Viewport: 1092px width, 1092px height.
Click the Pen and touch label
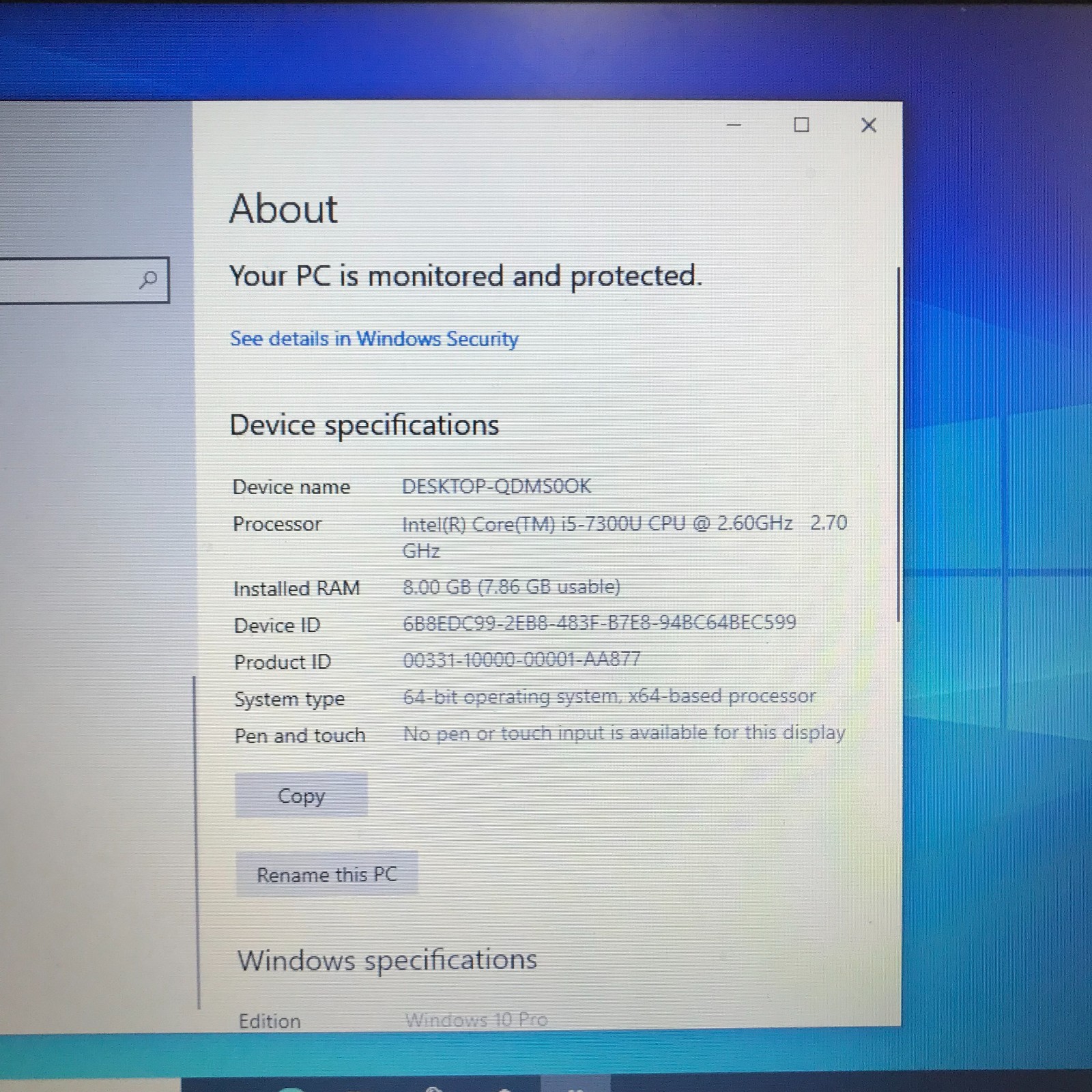coord(300,736)
